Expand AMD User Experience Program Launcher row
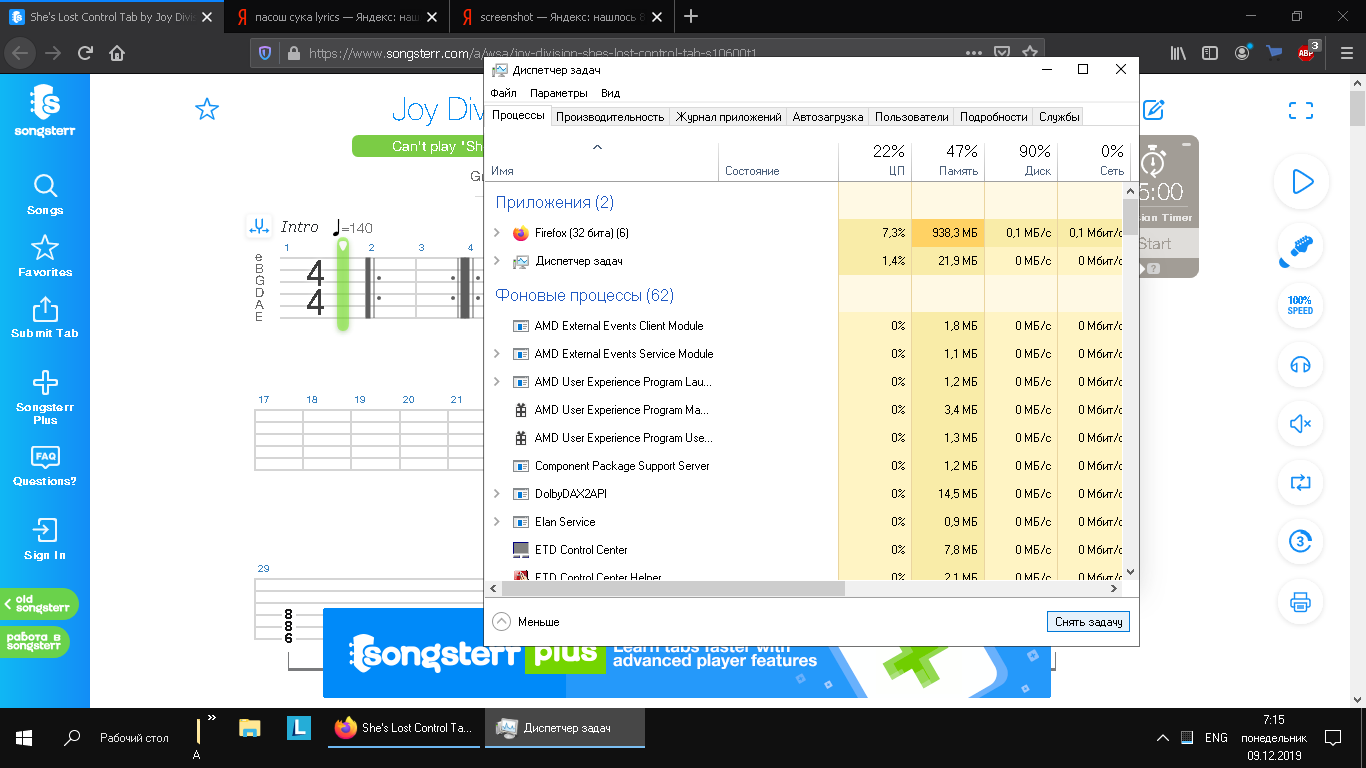 pos(497,382)
